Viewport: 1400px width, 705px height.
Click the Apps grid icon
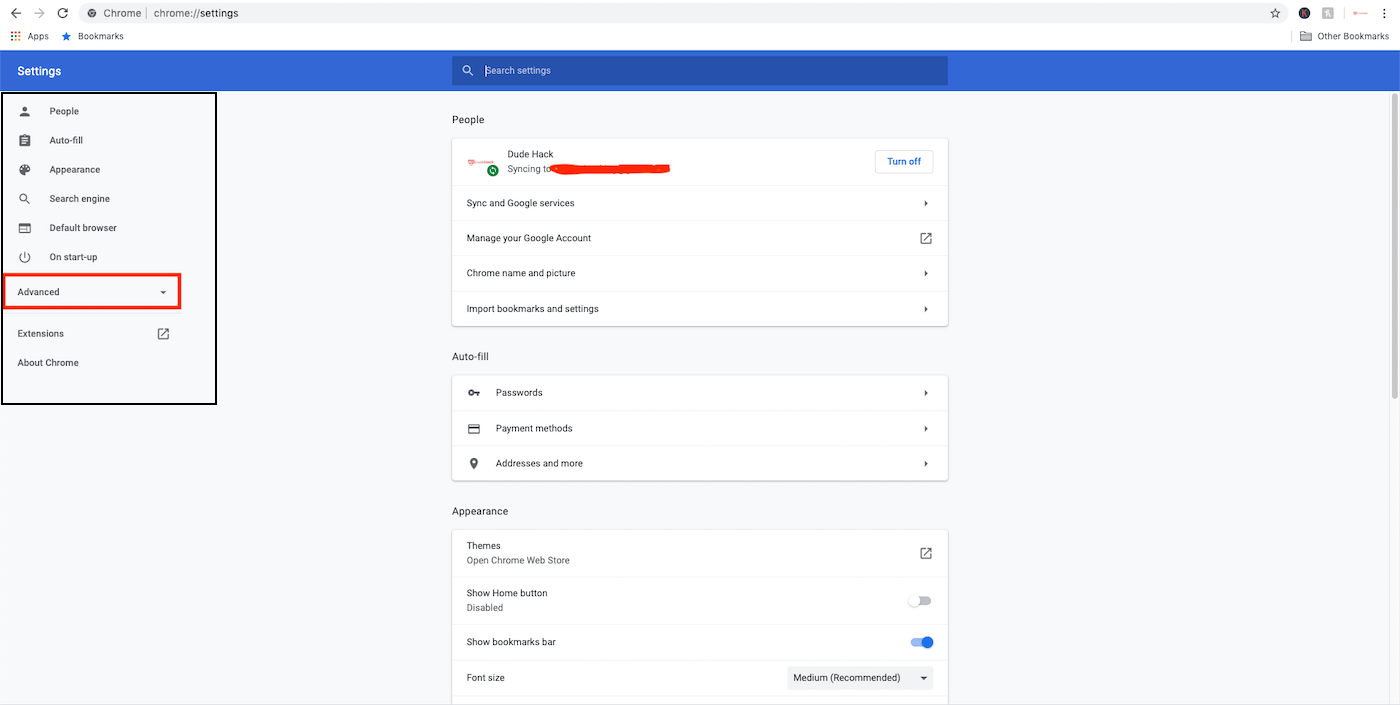tap(16, 36)
